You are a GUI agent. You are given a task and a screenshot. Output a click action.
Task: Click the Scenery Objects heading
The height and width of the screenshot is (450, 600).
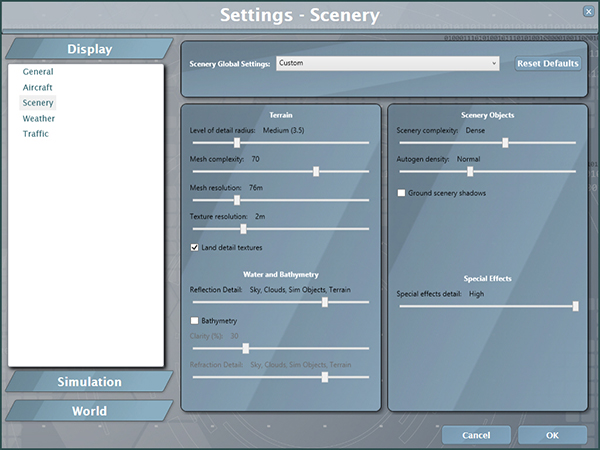pos(488,115)
